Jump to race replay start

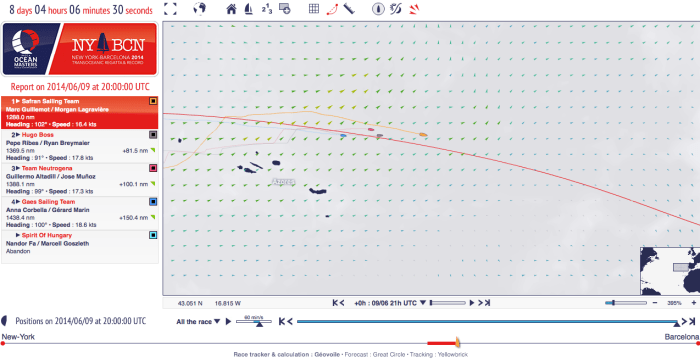point(281,321)
